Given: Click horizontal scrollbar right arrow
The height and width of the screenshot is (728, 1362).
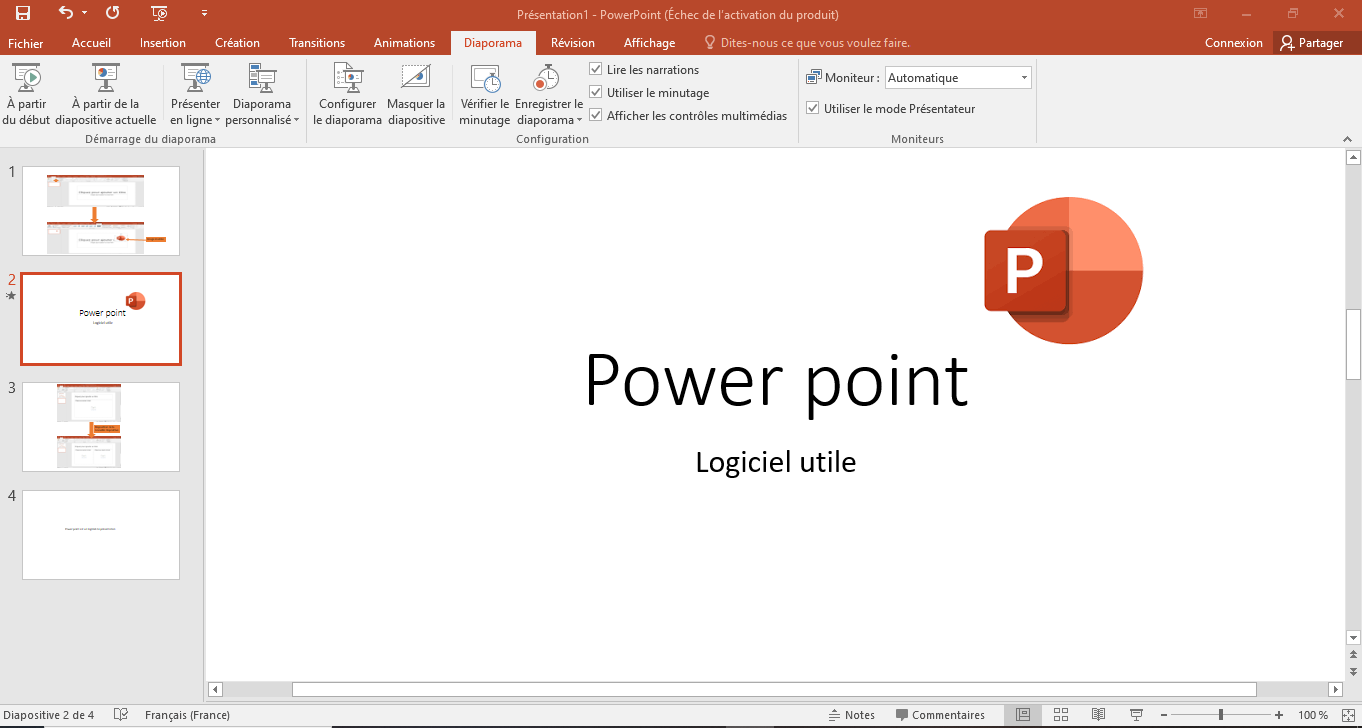Looking at the screenshot, I should [x=1335, y=690].
